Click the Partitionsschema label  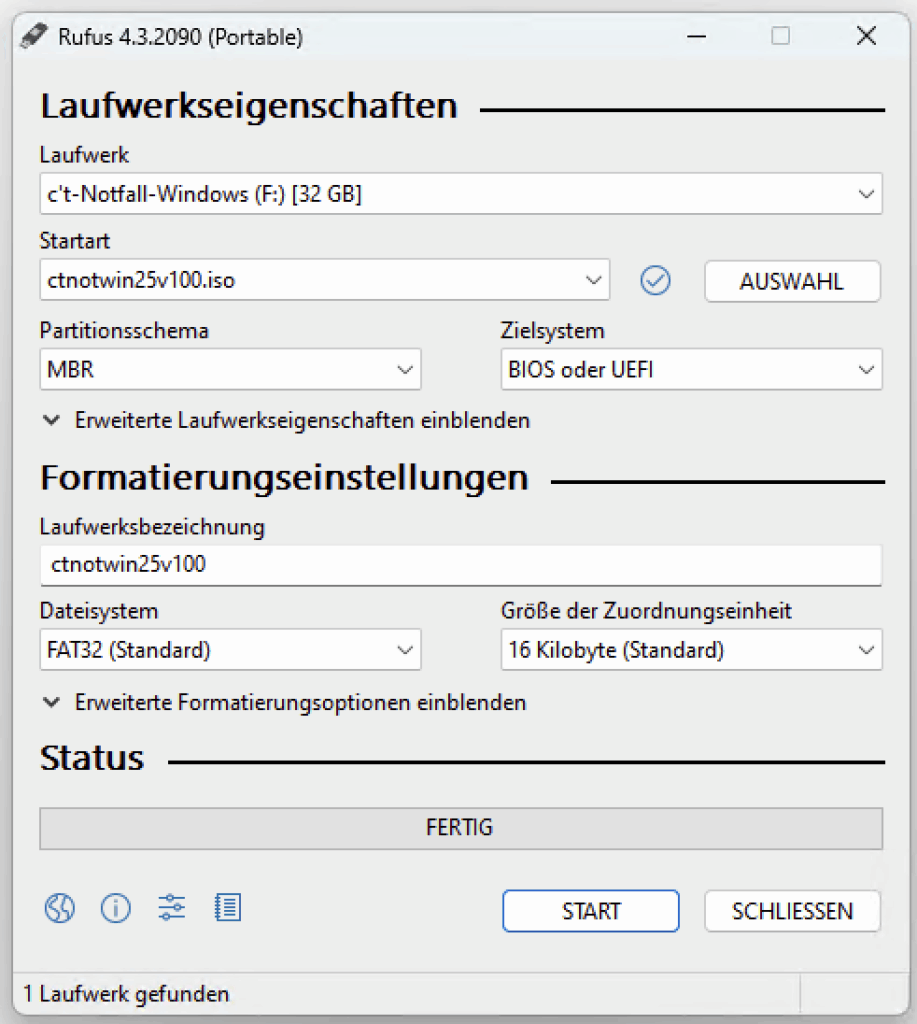point(124,330)
